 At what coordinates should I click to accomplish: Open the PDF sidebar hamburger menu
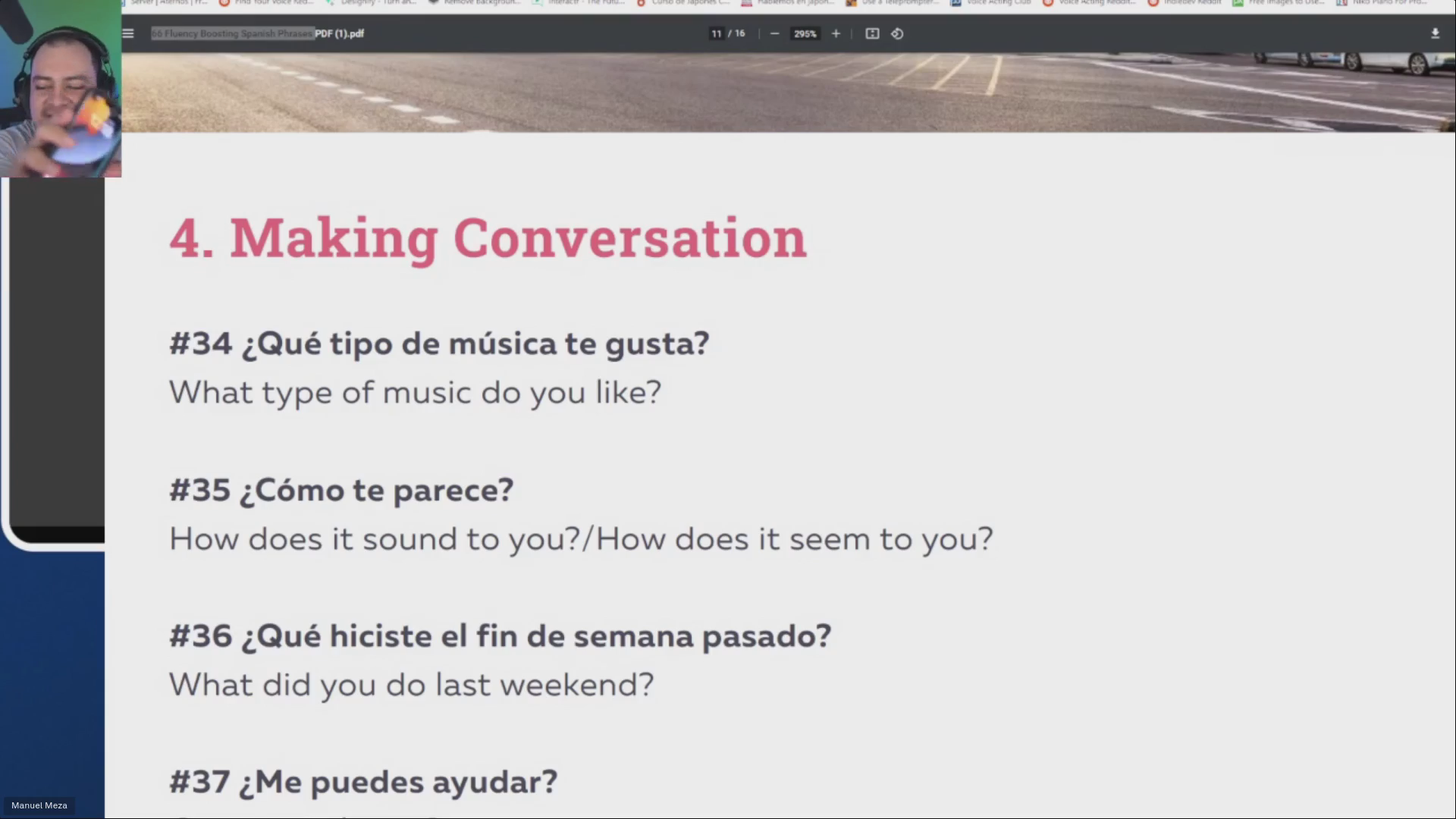(x=128, y=33)
